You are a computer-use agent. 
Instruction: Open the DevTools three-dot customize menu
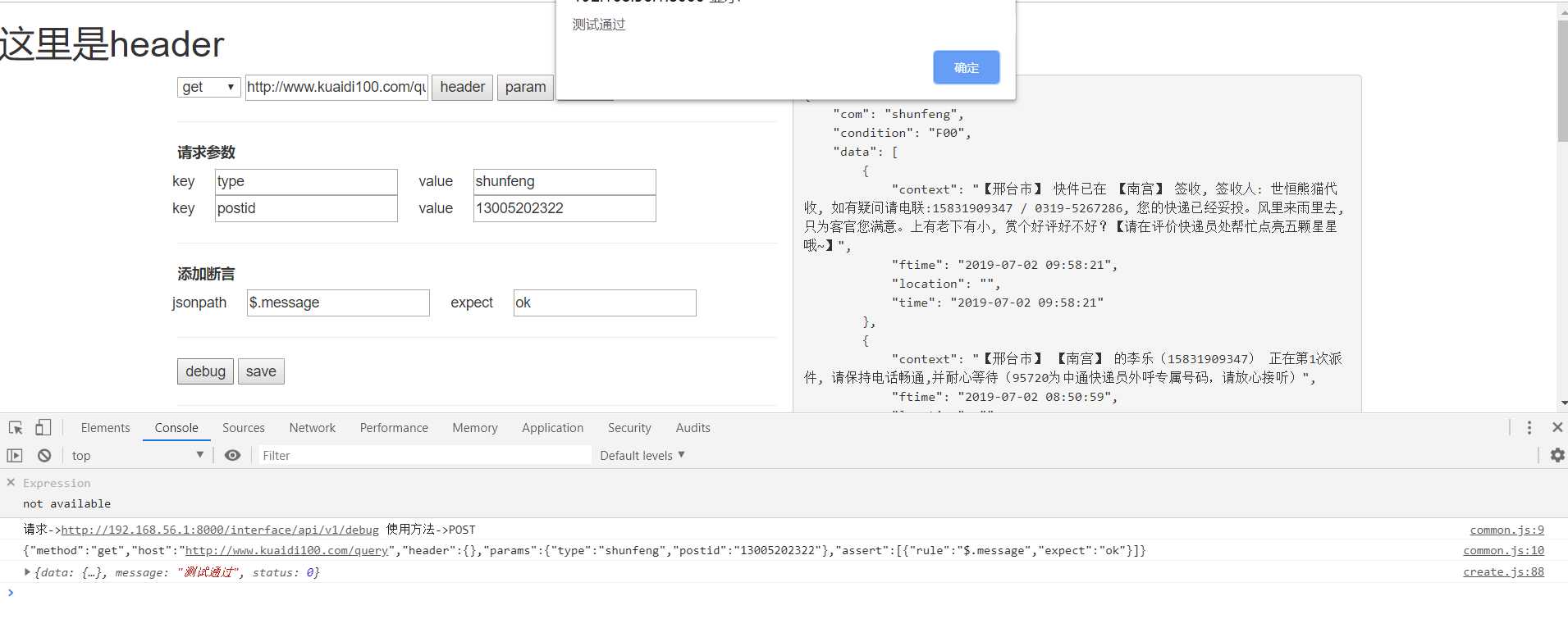[1529, 428]
